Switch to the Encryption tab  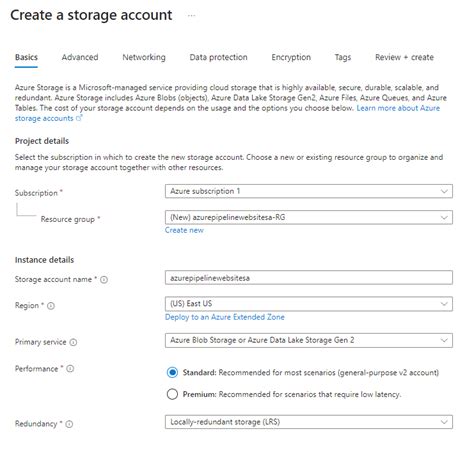pyautogui.click(x=291, y=57)
